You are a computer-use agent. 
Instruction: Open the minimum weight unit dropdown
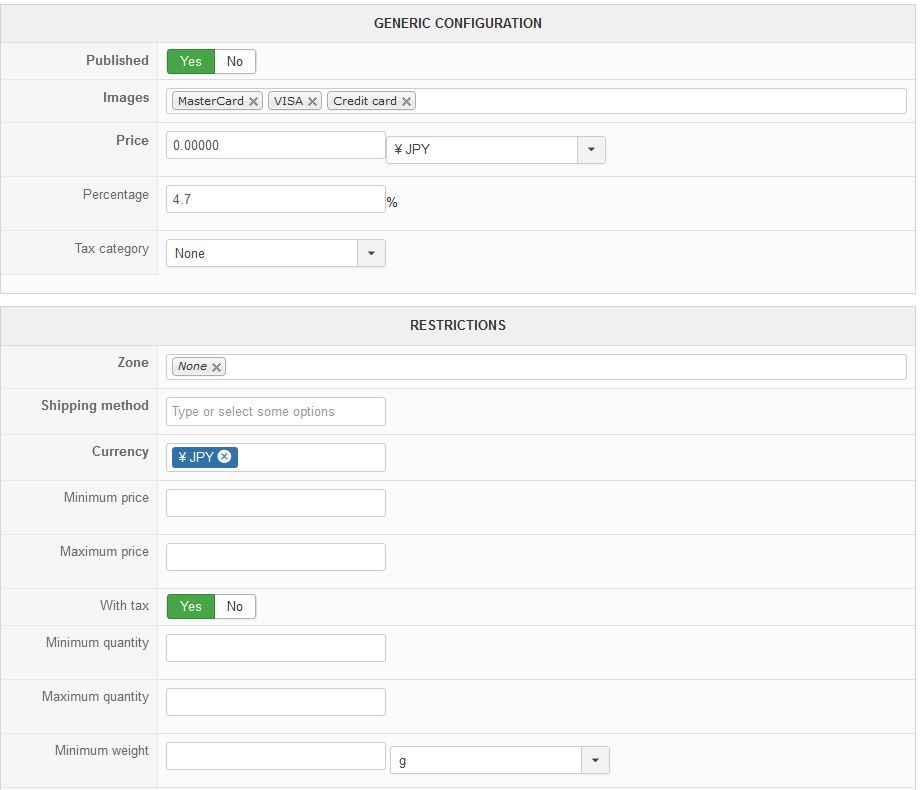click(595, 761)
